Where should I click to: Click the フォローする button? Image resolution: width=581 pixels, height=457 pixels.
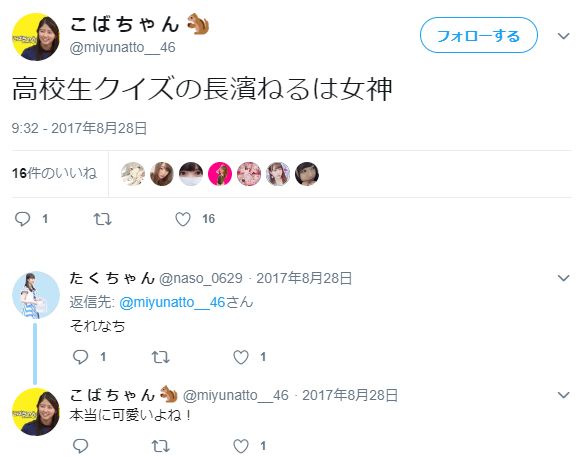[x=478, y=35]
